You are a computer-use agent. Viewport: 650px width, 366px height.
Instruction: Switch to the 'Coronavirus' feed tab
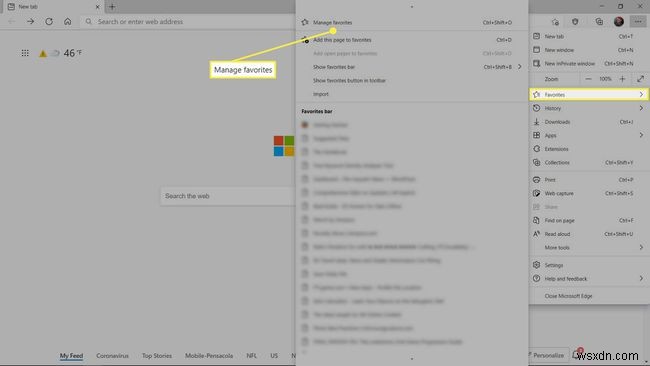pos(112,356)
